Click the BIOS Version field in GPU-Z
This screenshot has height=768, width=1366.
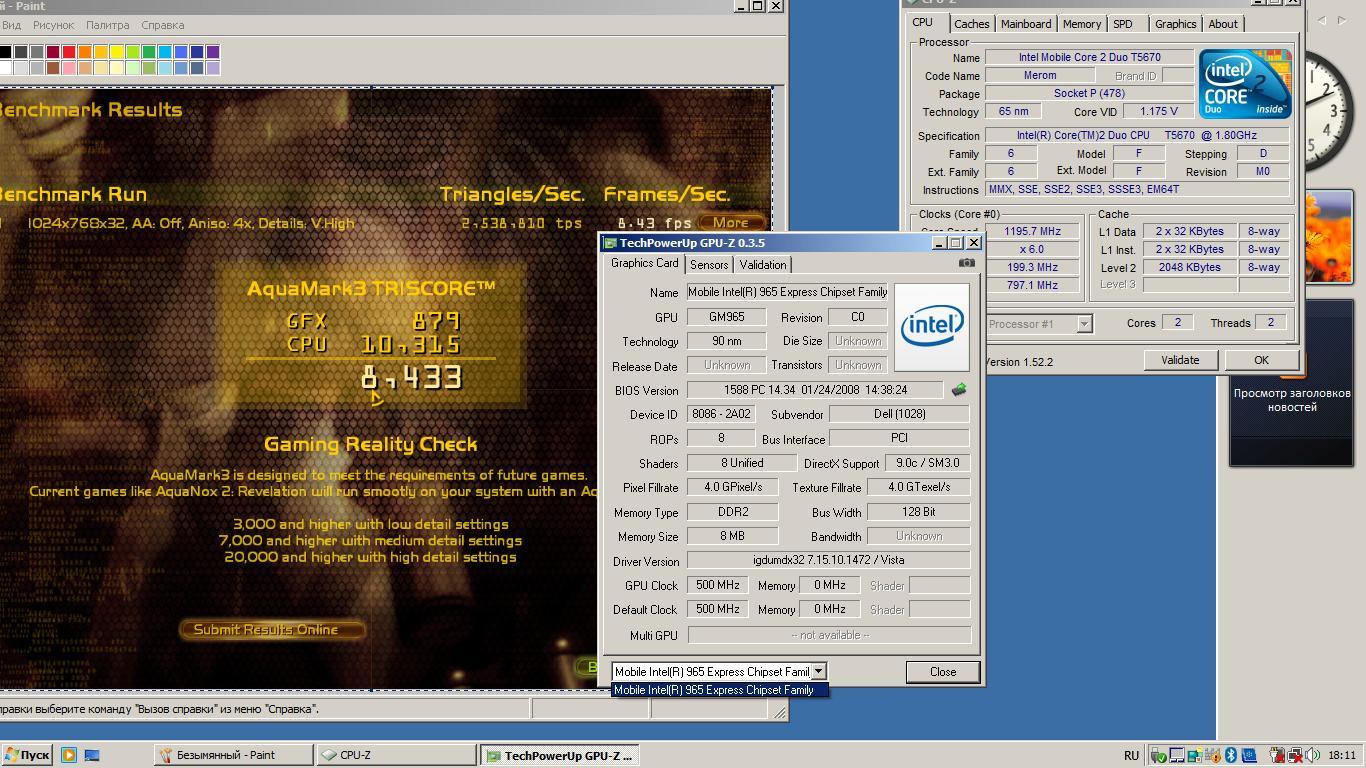tap(815, 390)
